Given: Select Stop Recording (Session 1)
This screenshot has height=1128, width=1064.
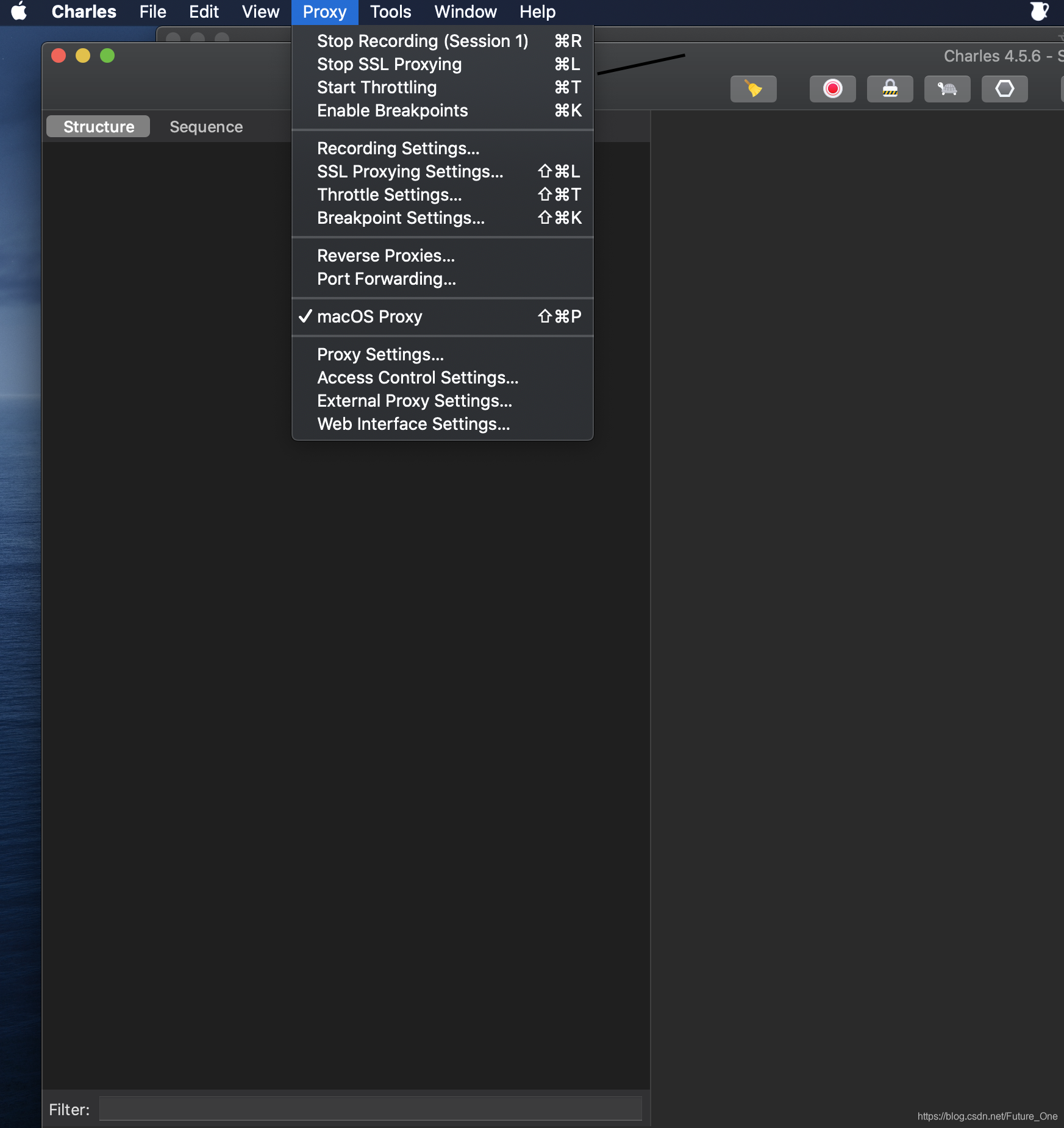Looking at the screenshot, I should [x=443, y=41].
